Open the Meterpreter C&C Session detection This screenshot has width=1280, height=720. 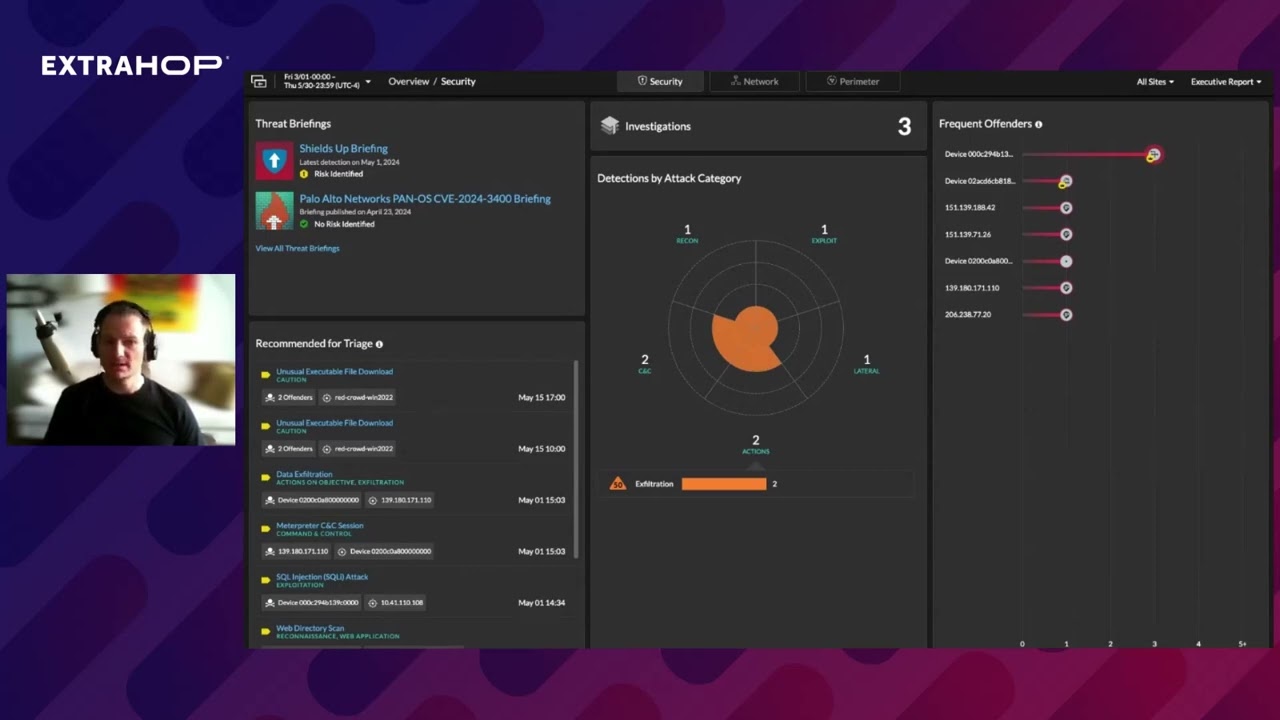[320, 525]
